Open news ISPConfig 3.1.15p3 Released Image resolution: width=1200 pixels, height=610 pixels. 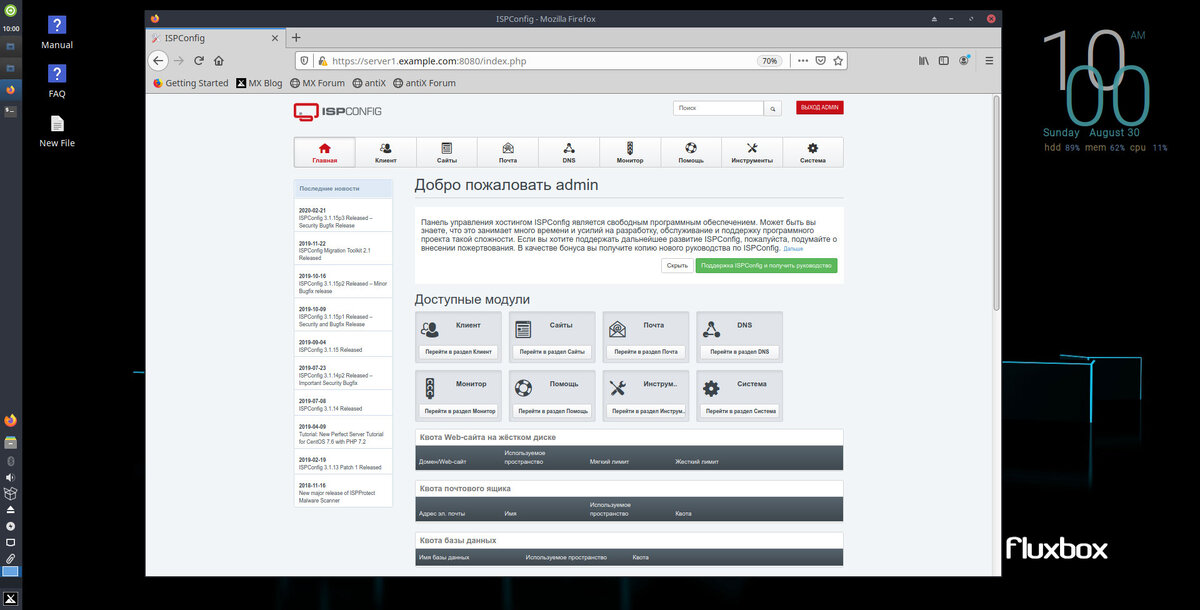click(335, 220)
